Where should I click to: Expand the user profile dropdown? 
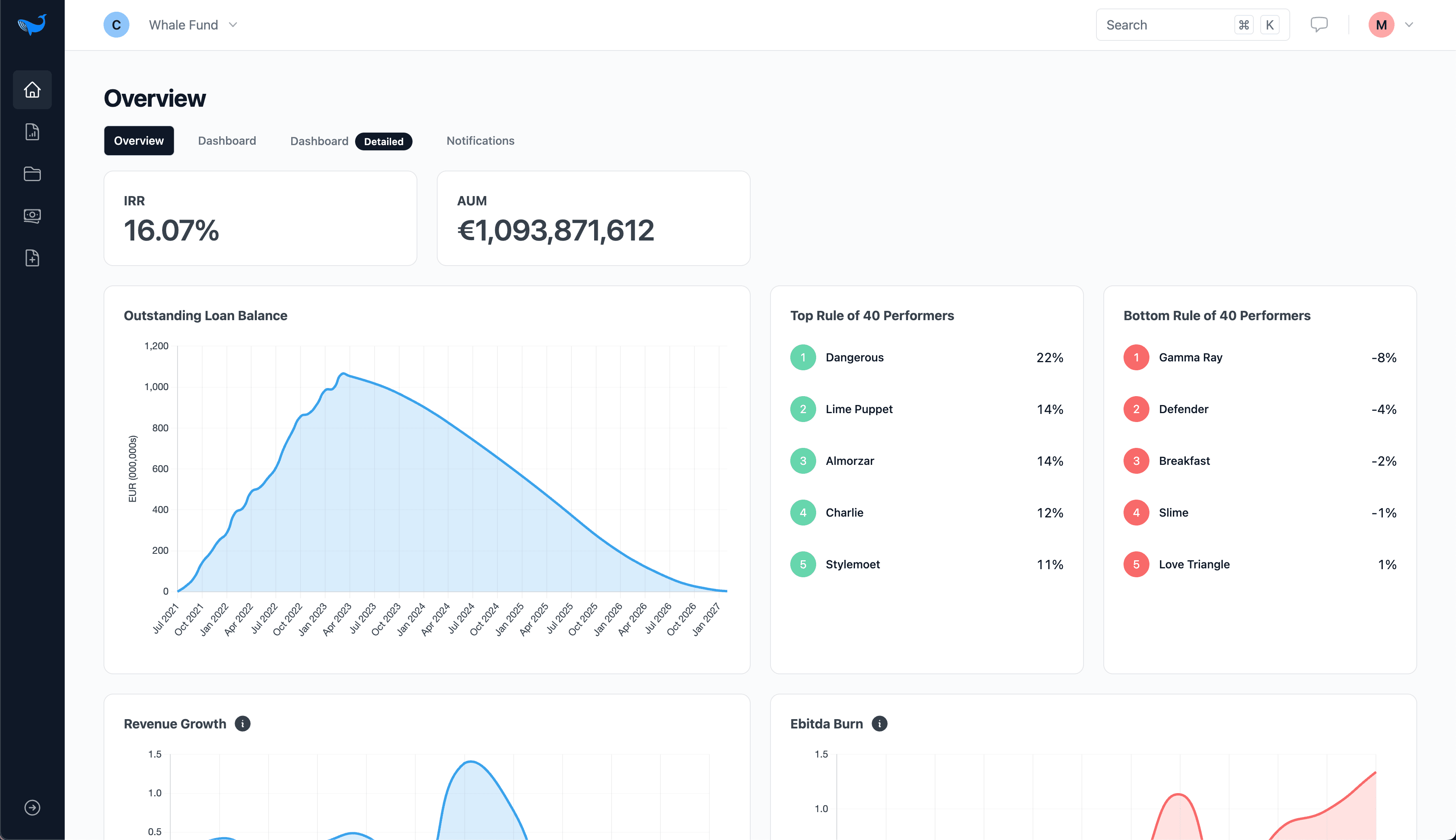tap(1409, 24)
